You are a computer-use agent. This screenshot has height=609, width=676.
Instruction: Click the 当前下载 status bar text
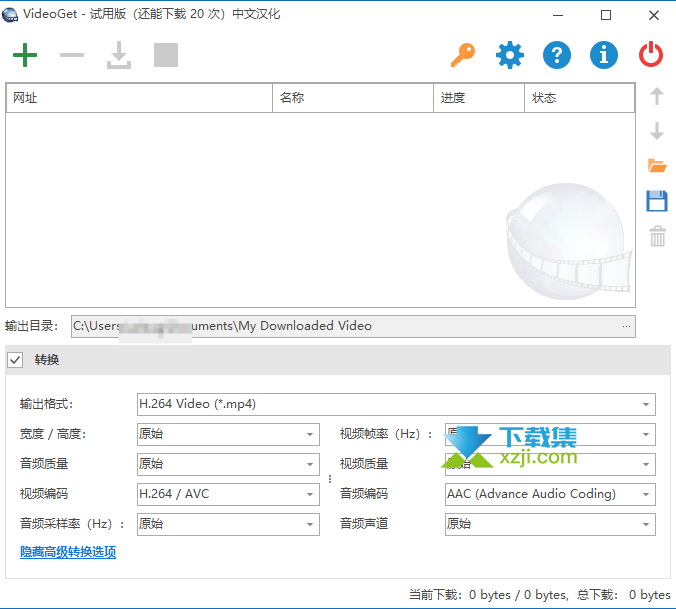[x=488, y=595]
